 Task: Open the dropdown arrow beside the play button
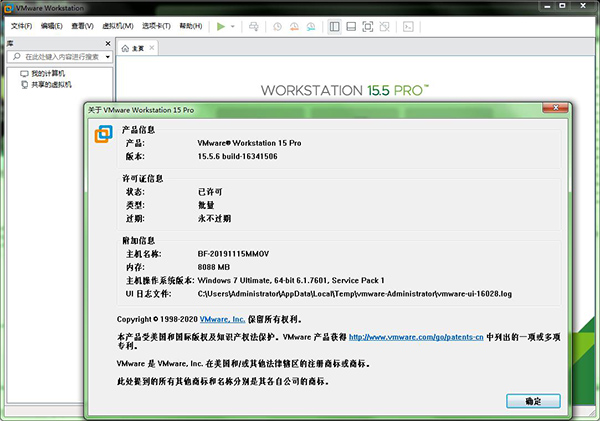[x=233, y=26]
